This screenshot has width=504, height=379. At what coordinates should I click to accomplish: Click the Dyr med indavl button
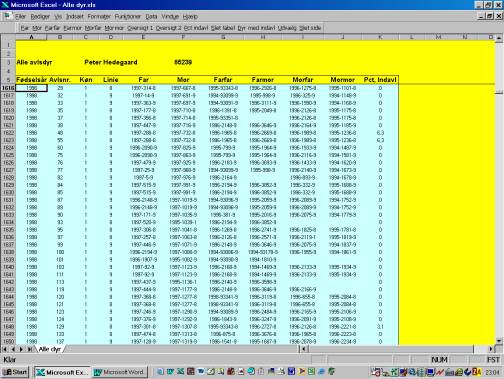(256, 28)
